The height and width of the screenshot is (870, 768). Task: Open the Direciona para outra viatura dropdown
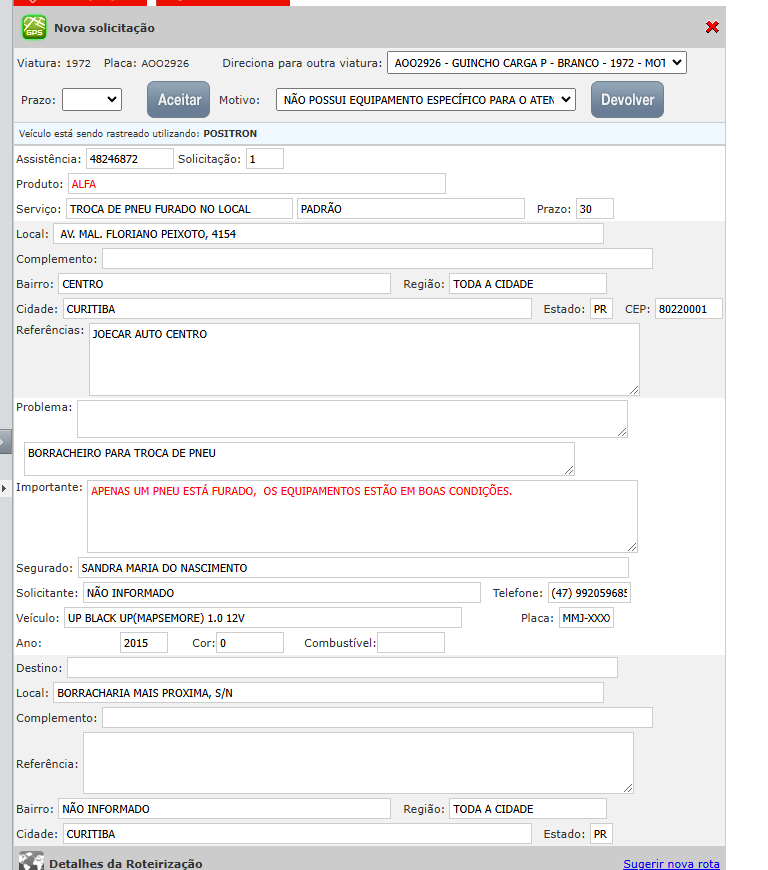coord(537,63)
